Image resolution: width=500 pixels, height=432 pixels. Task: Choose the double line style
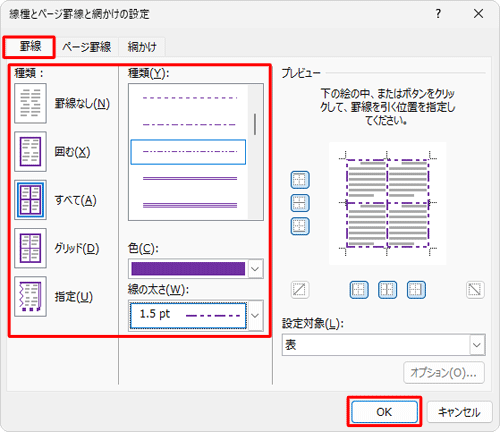(x=189, y=179)
